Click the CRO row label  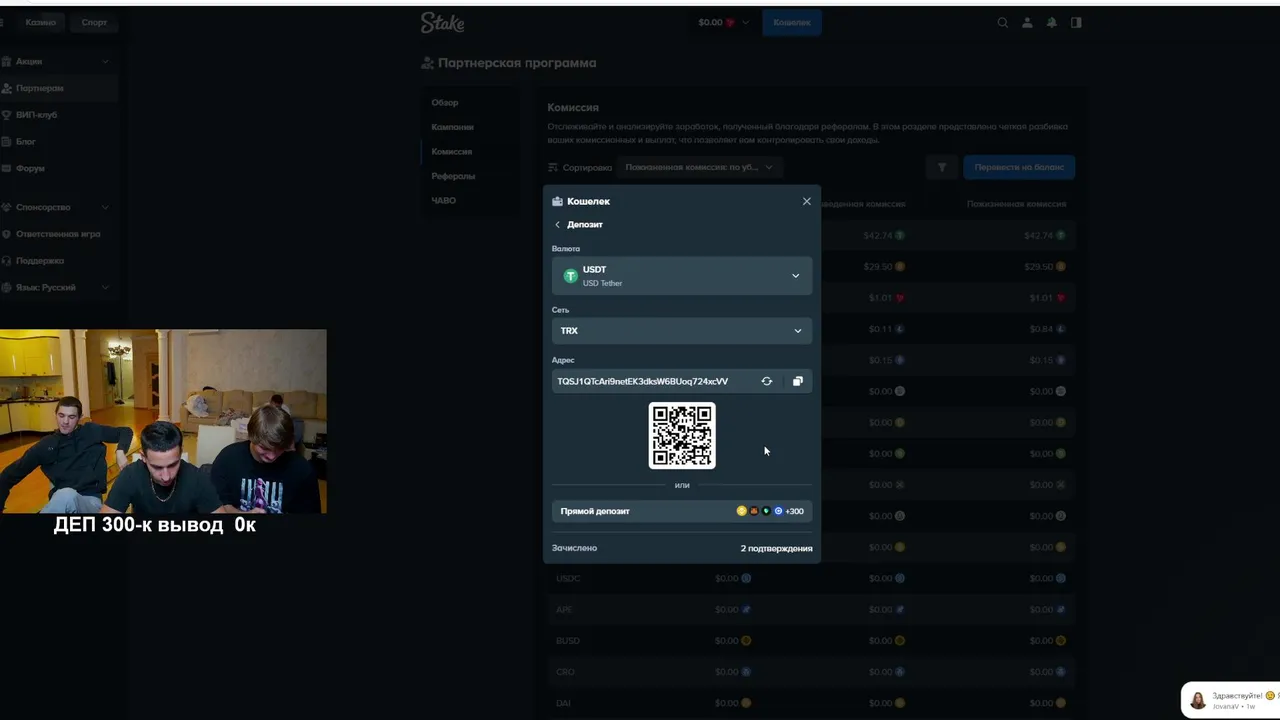tap(565, 672)
